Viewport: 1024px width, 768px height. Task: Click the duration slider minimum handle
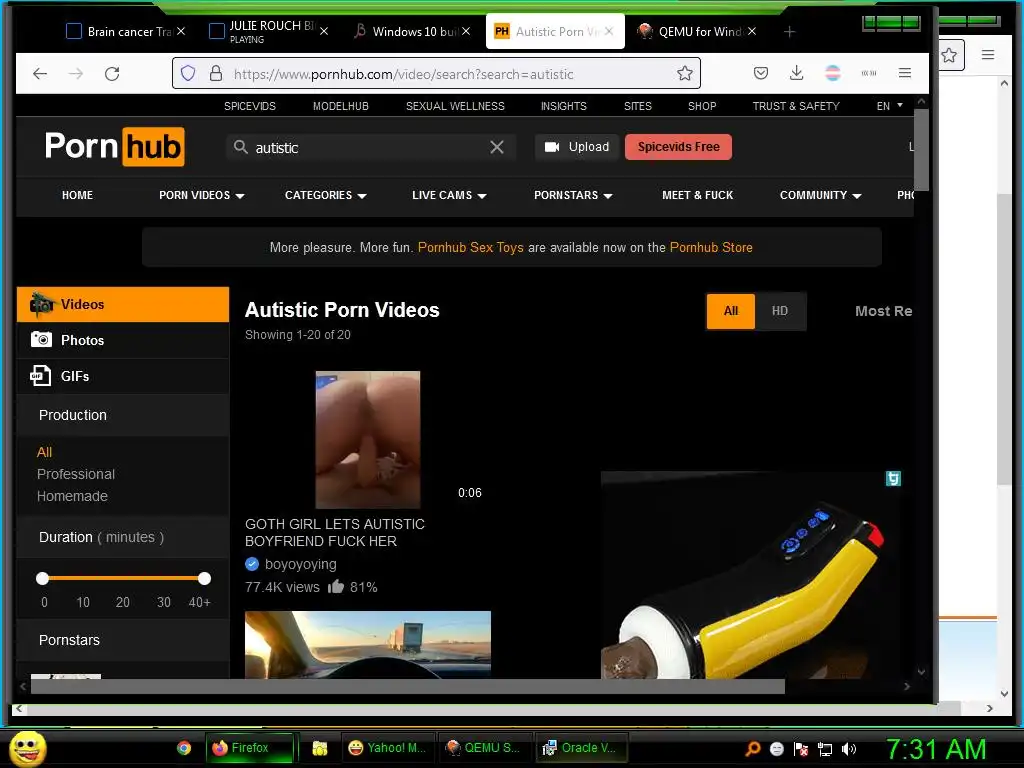pos(42,578)
